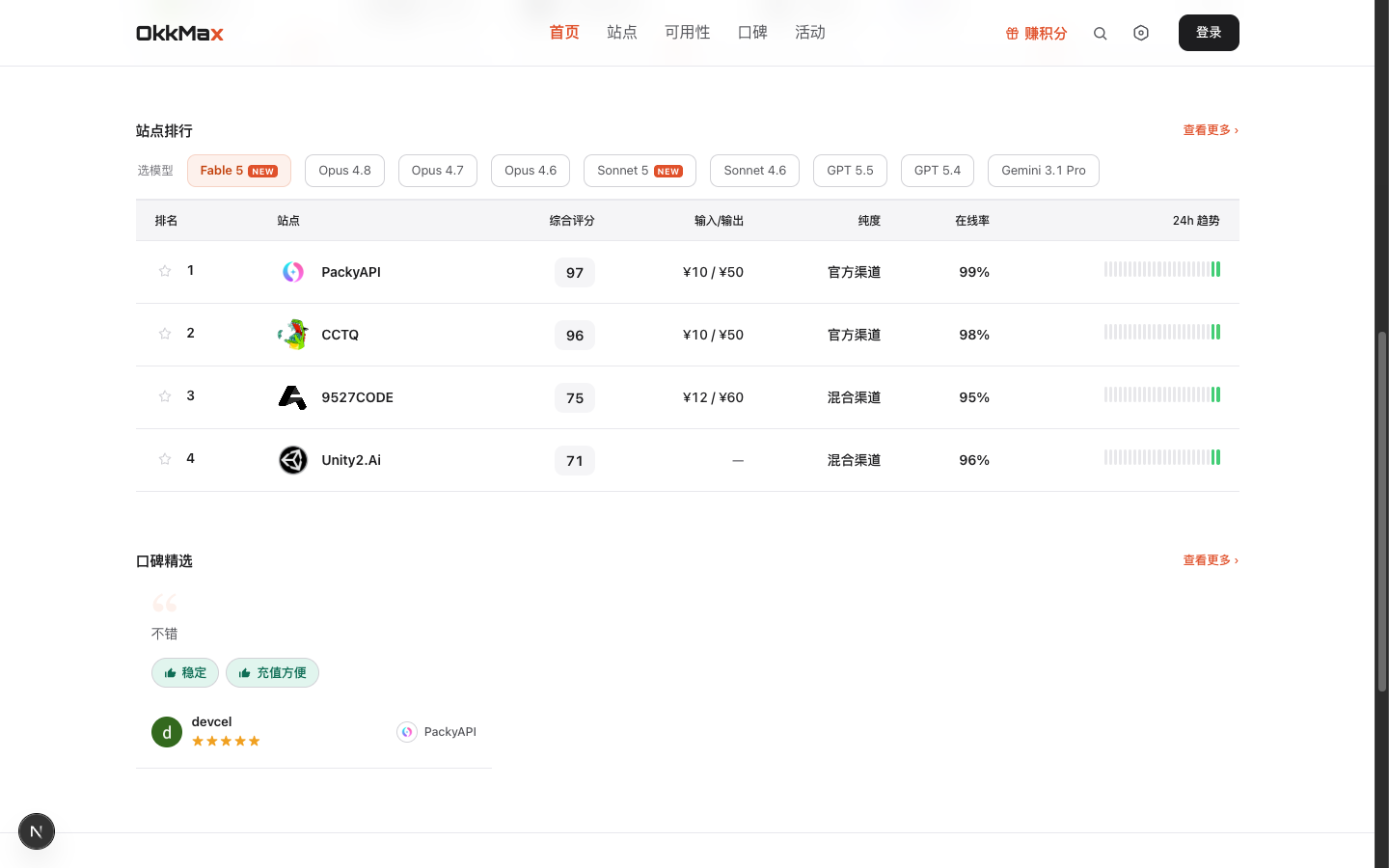
Task: Click the PackyAPI logo in rank 1 row
Action: coord(293,272)
